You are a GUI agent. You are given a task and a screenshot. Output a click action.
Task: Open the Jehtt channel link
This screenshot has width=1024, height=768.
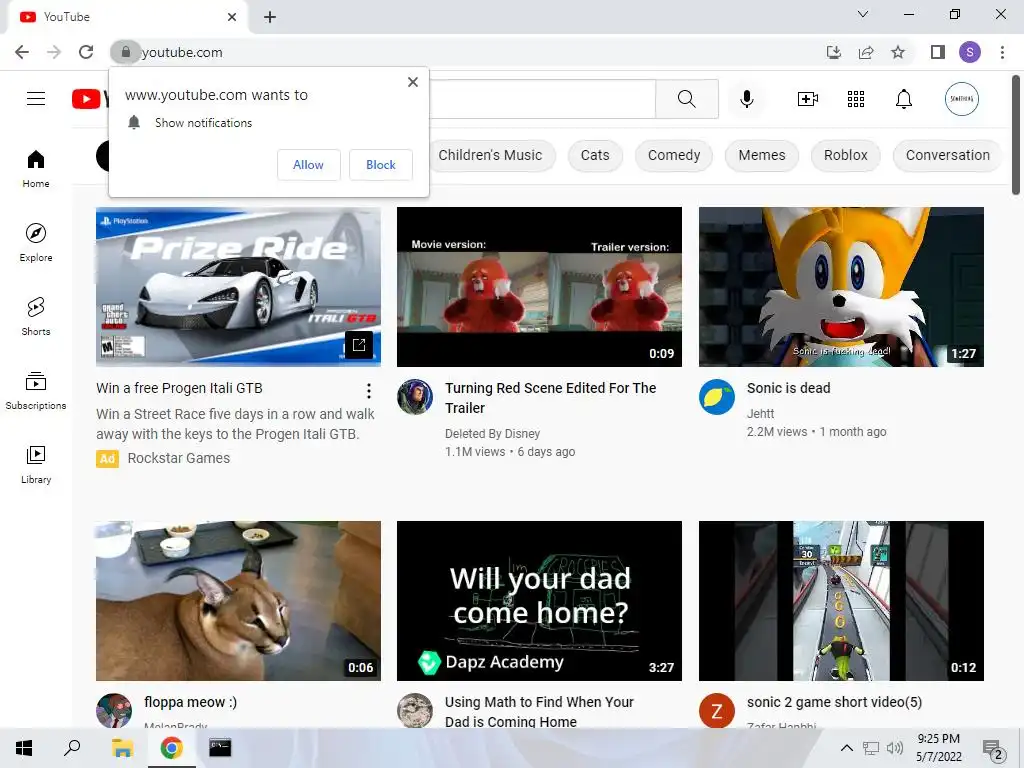click(760, 413)
